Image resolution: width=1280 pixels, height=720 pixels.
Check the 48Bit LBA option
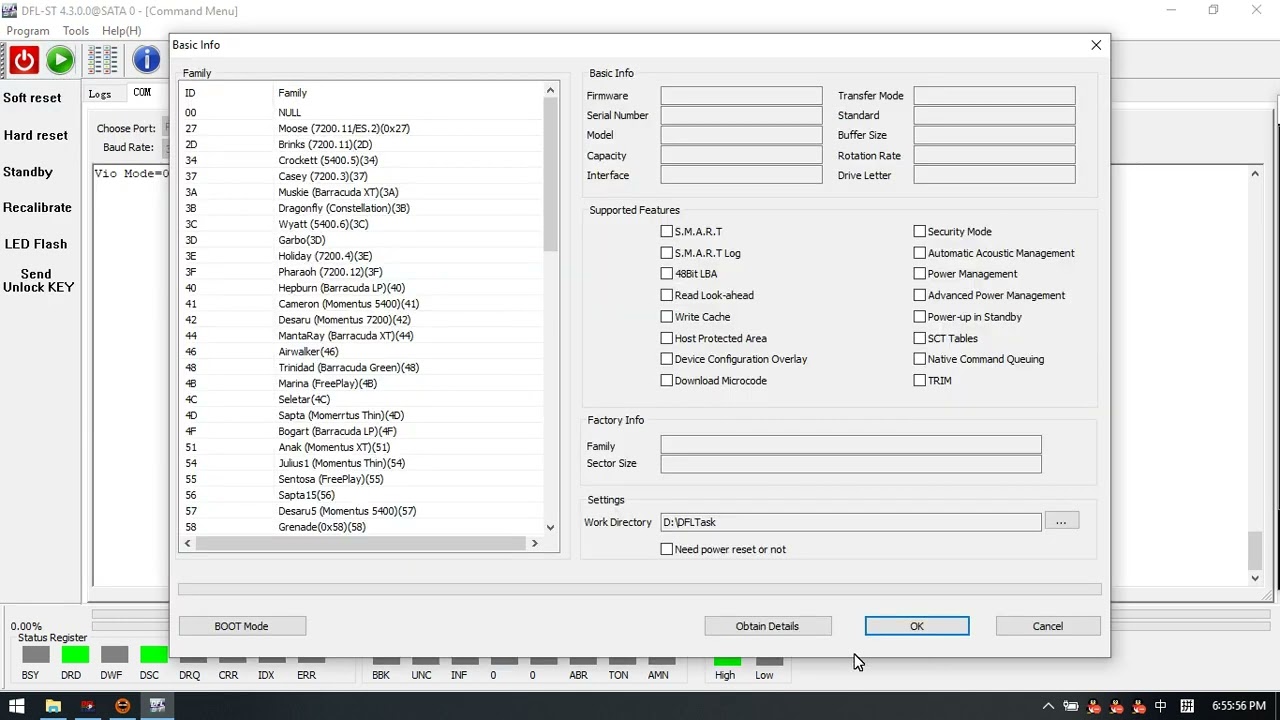tap(667, 273)
